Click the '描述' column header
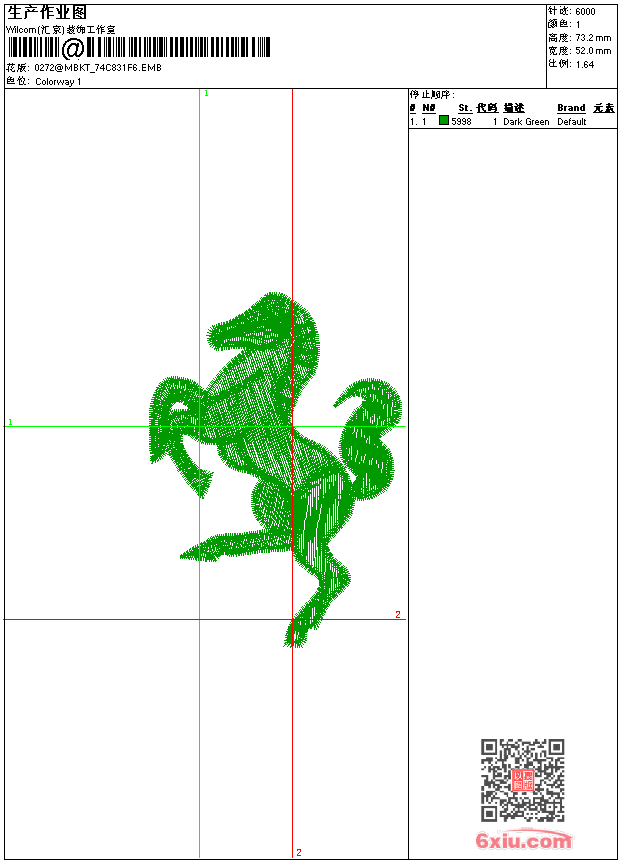This screenshot has width=620, height=860. point(514,108)
